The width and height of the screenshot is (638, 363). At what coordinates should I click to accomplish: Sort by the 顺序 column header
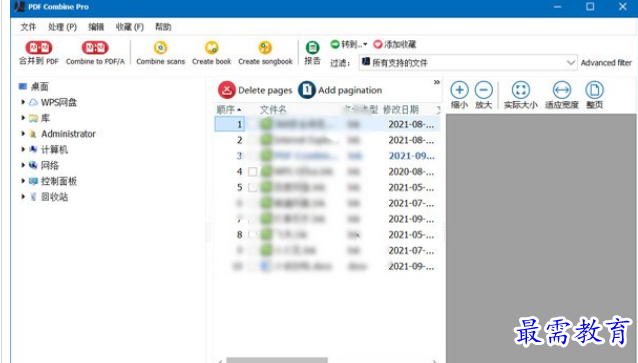[x=229, y=109]
